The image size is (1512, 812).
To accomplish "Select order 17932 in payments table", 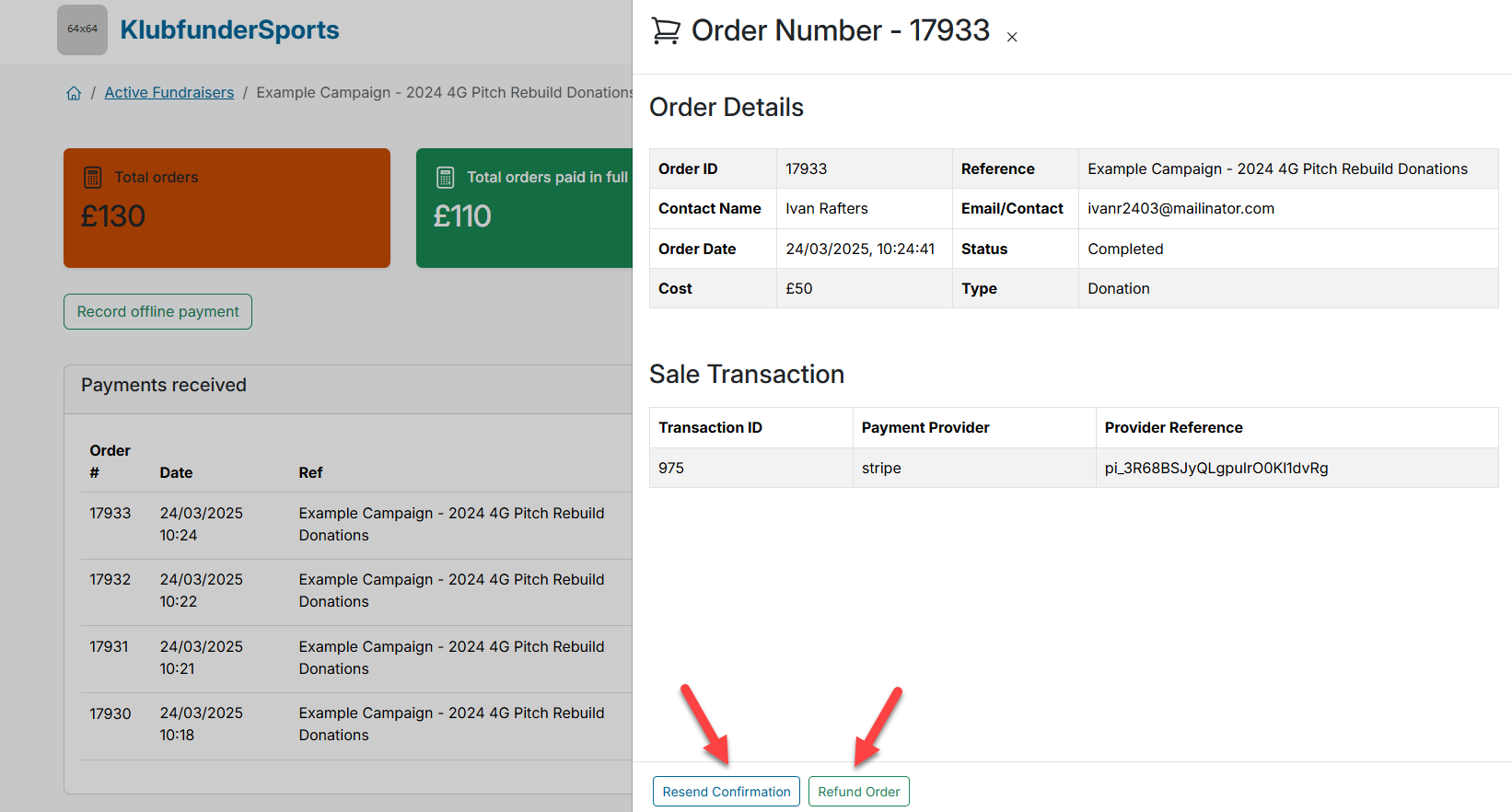I will click(110, 579).
